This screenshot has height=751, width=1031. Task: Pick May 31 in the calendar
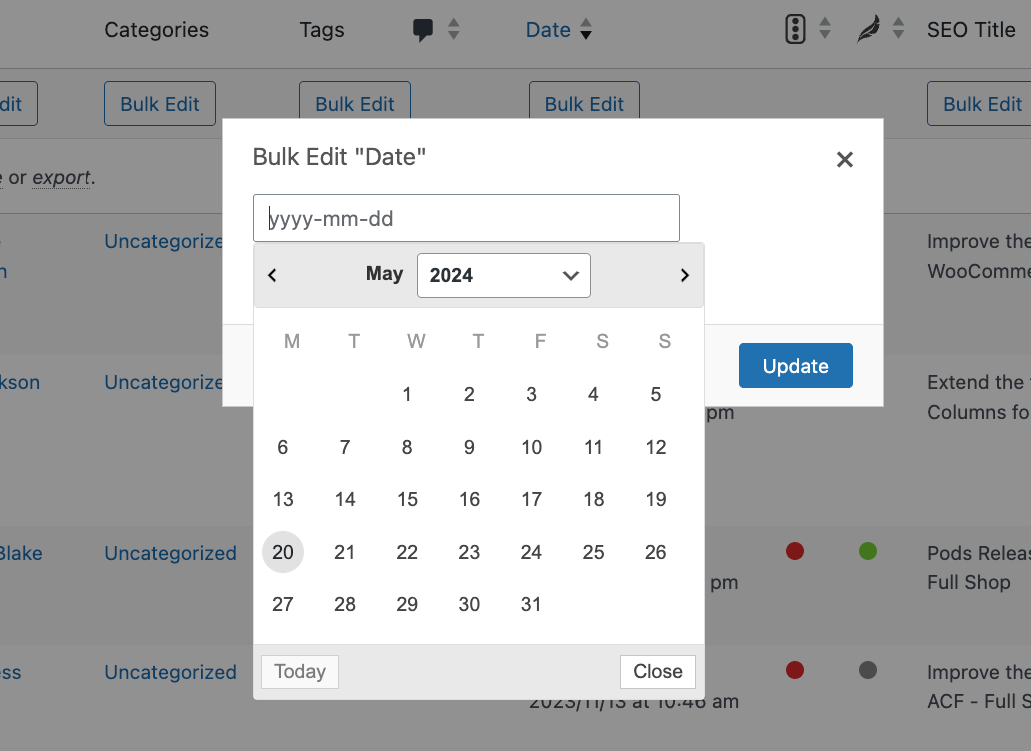coord(531,604)
